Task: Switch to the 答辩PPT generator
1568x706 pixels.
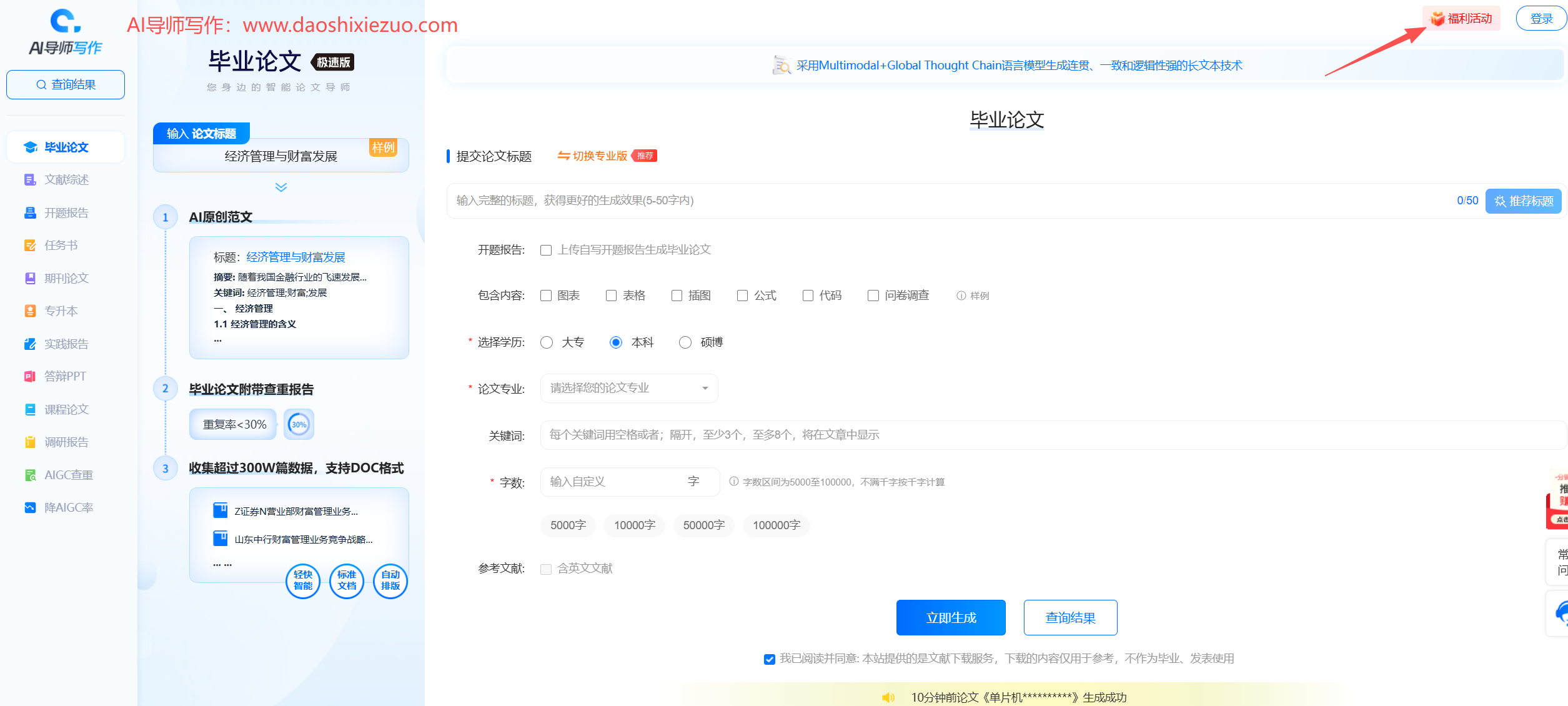Action: pos(66,375)
